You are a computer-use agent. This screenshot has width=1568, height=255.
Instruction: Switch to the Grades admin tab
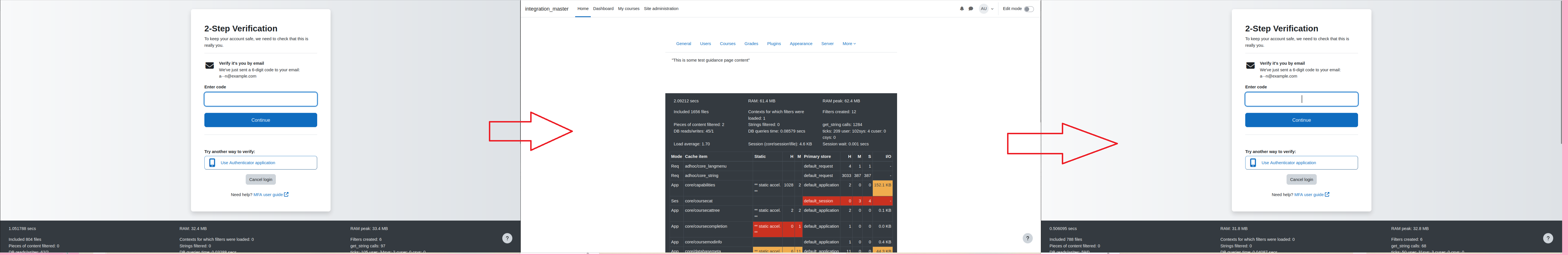coord(751,44)
